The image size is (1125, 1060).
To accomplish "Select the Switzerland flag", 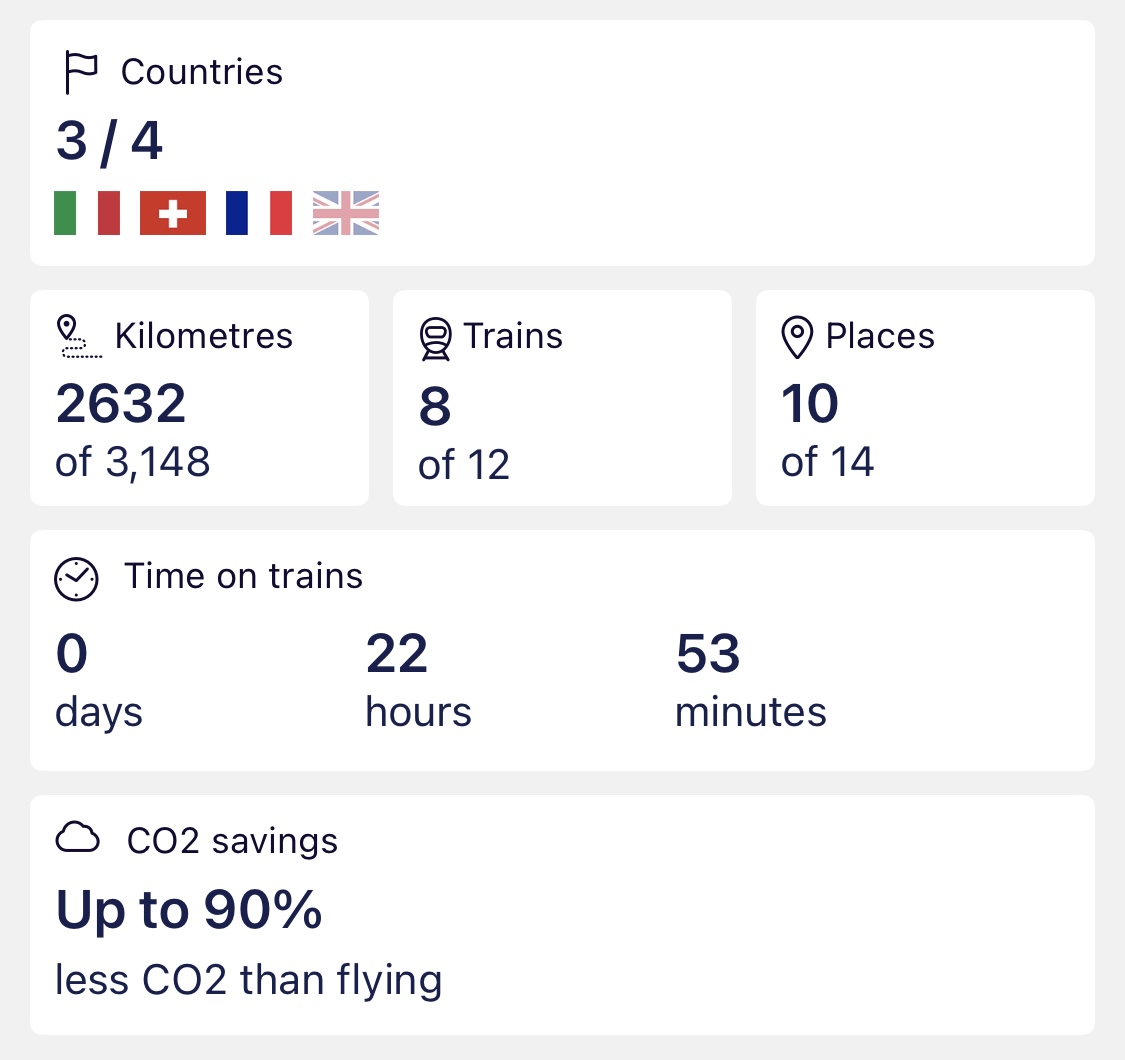I will 173,213.
